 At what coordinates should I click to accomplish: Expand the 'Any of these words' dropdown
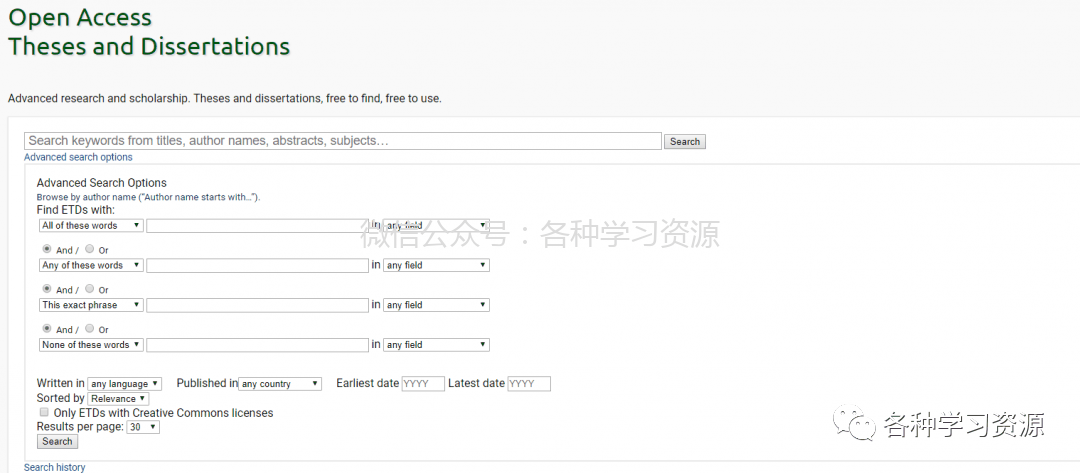click(x=91, y=266)
